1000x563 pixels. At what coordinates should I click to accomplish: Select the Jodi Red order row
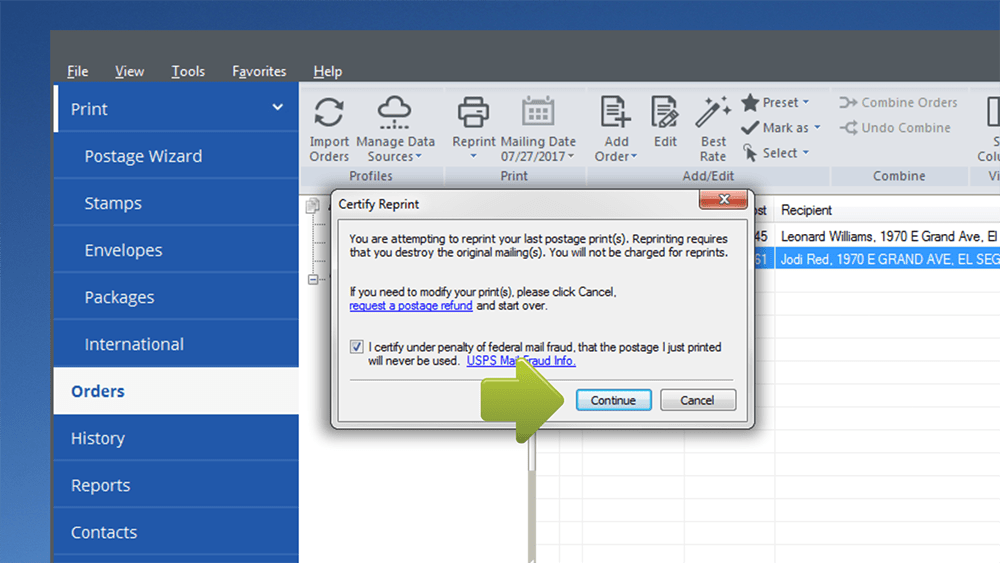[x=888, y=260]
